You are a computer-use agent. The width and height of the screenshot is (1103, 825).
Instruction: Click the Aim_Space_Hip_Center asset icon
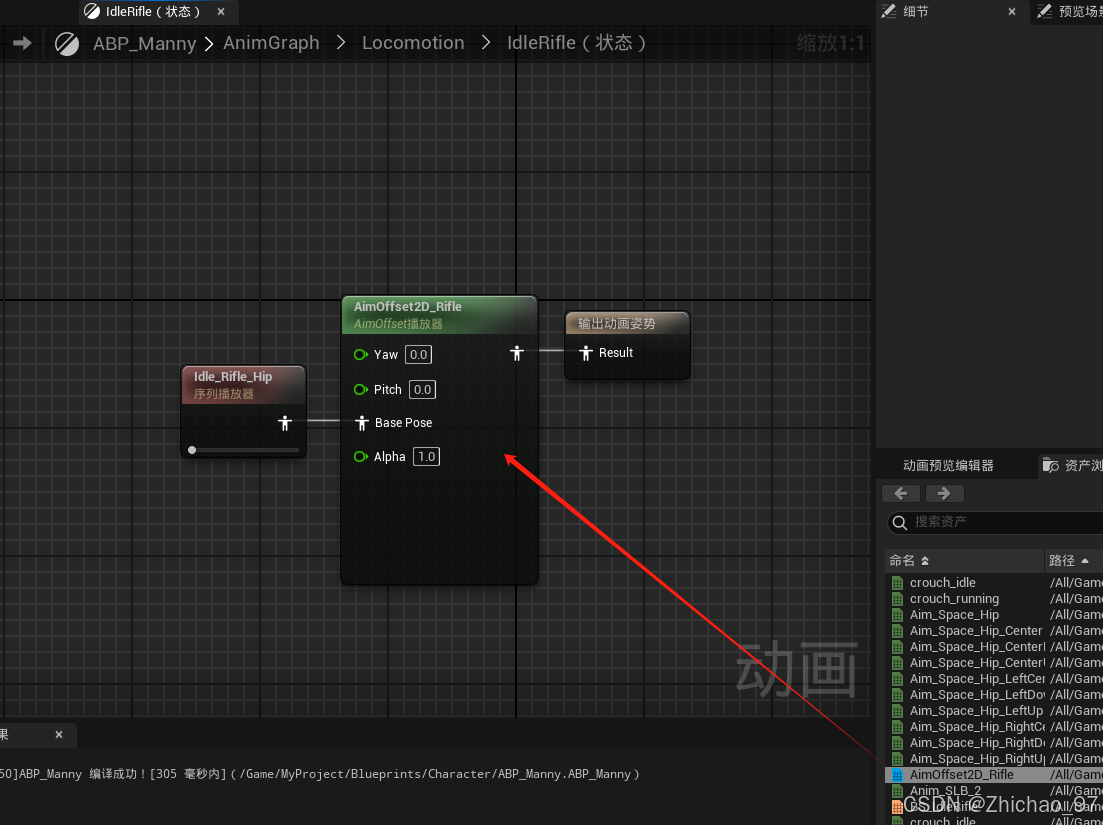click(x=897, y=631)
